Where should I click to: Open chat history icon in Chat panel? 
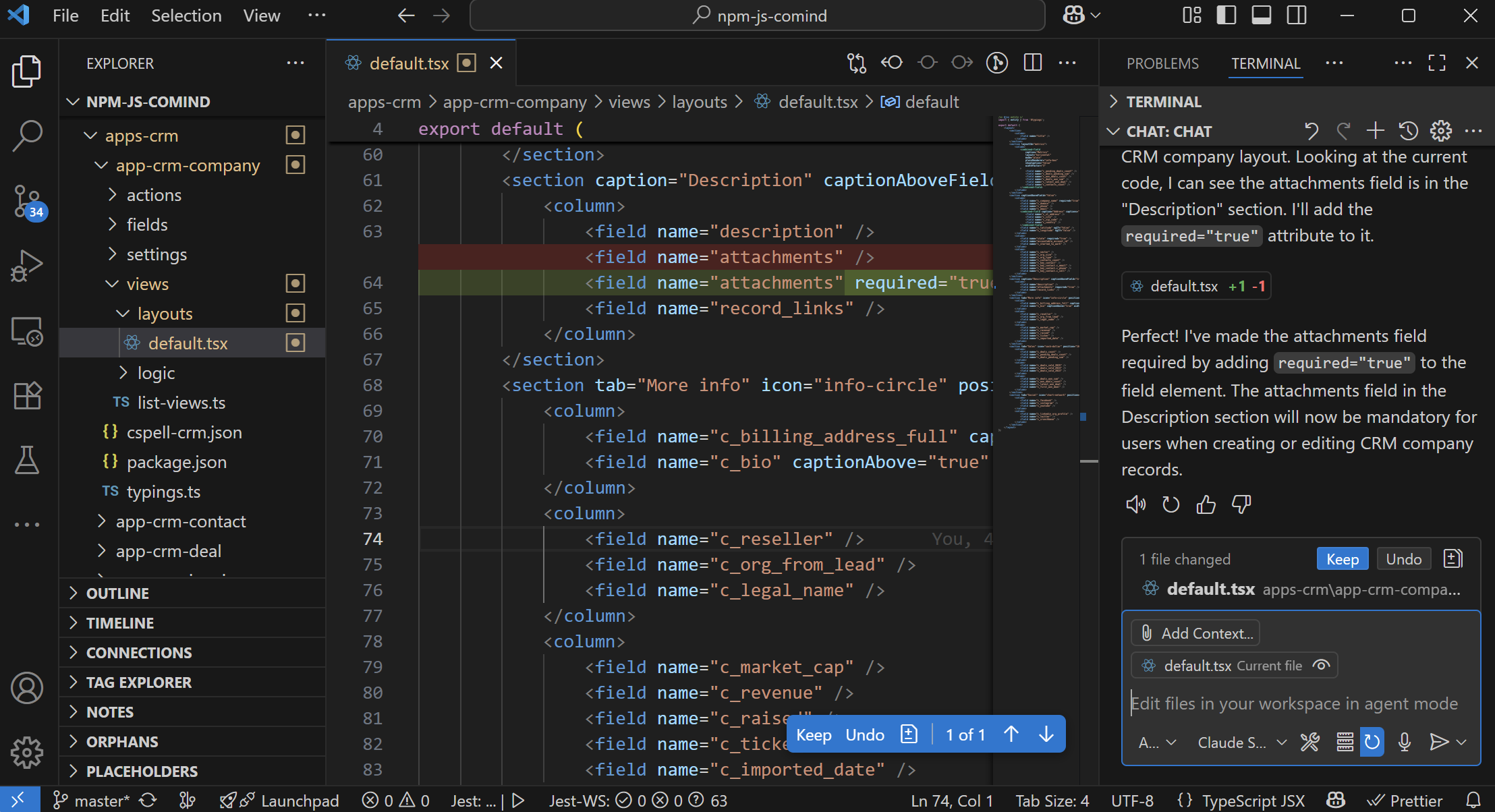[x=1409, y=131]
